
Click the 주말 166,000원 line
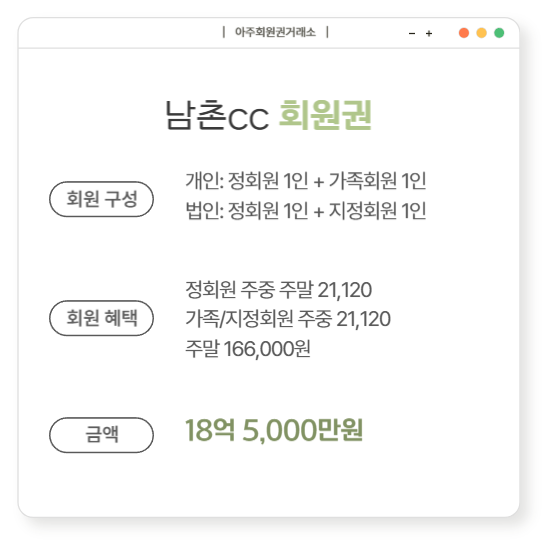(248, 349)
